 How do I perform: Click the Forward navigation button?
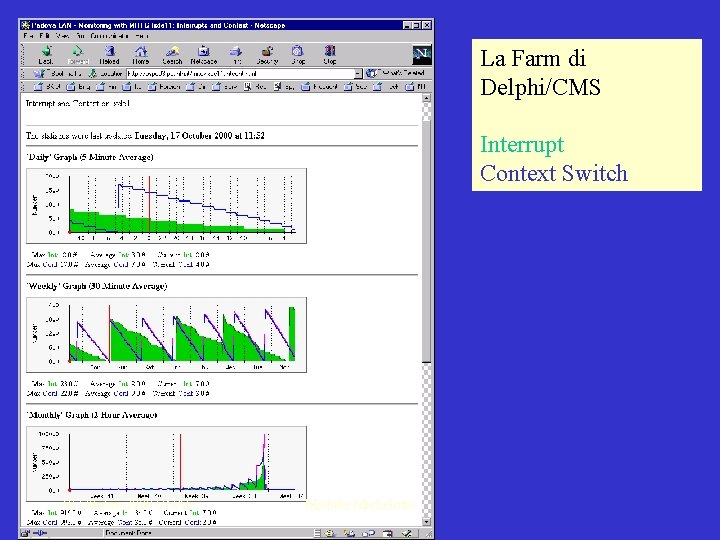coord(78,55)
